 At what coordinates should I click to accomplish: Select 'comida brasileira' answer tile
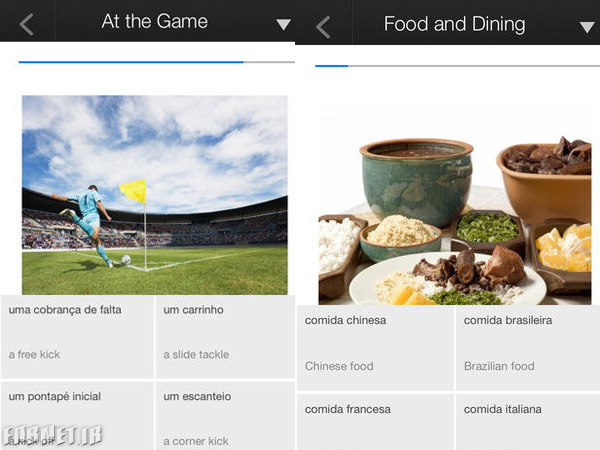click(x=528, y=348)
